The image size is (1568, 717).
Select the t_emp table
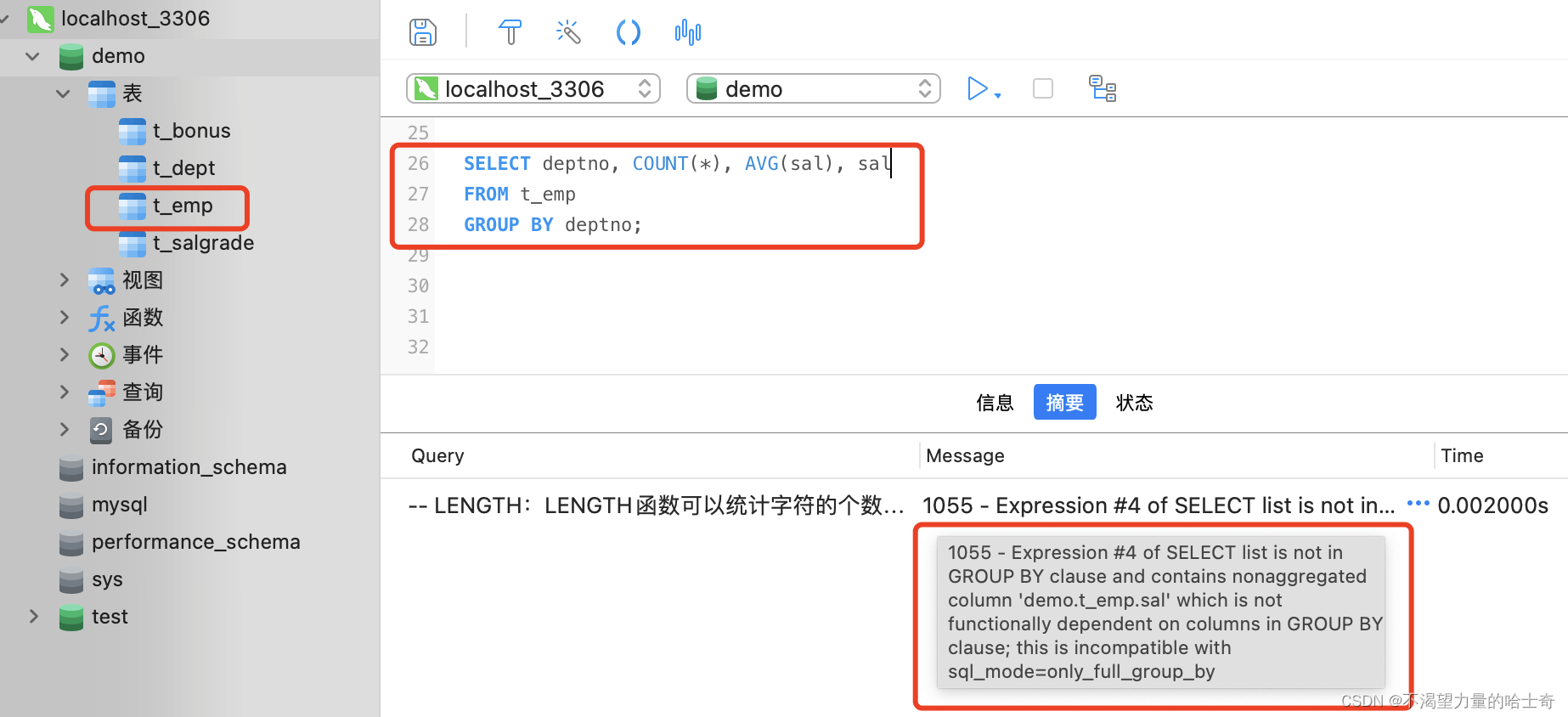(182, 206)
